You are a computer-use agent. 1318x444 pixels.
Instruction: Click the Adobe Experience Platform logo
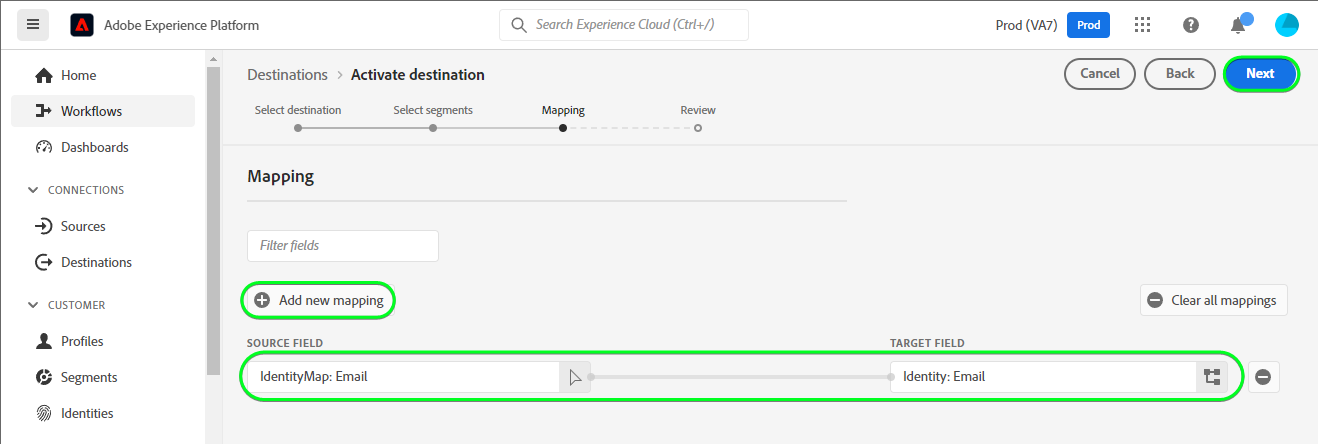click(82, 25)
